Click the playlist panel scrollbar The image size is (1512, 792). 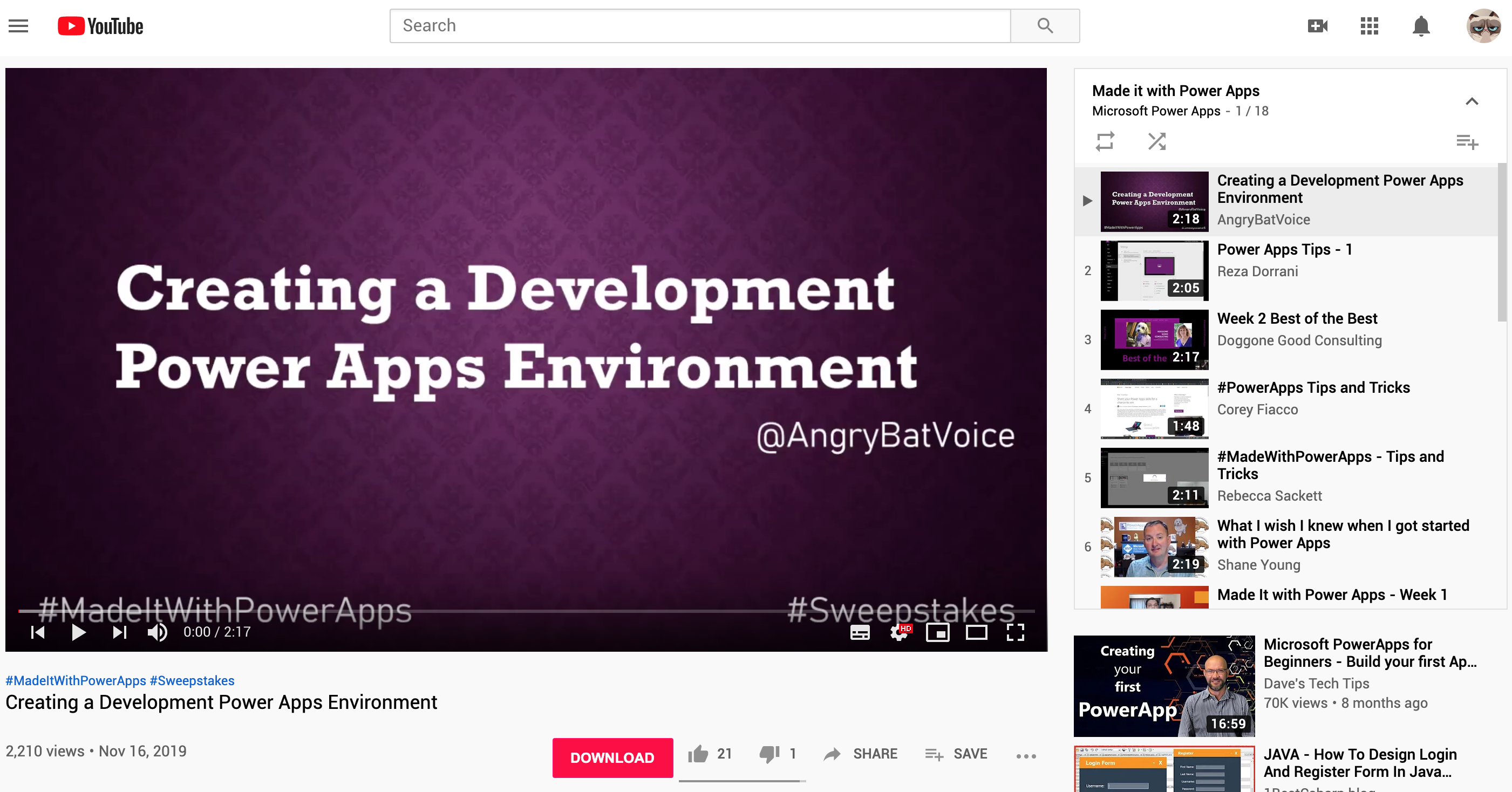(x=1502, y=242)
